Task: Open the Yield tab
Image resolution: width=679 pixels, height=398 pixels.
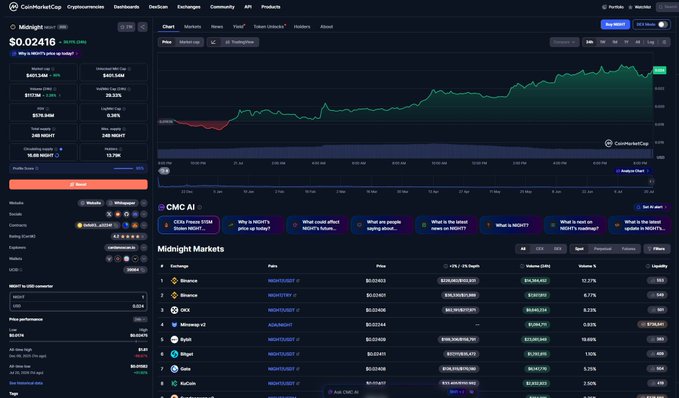Action: (238, 27)
